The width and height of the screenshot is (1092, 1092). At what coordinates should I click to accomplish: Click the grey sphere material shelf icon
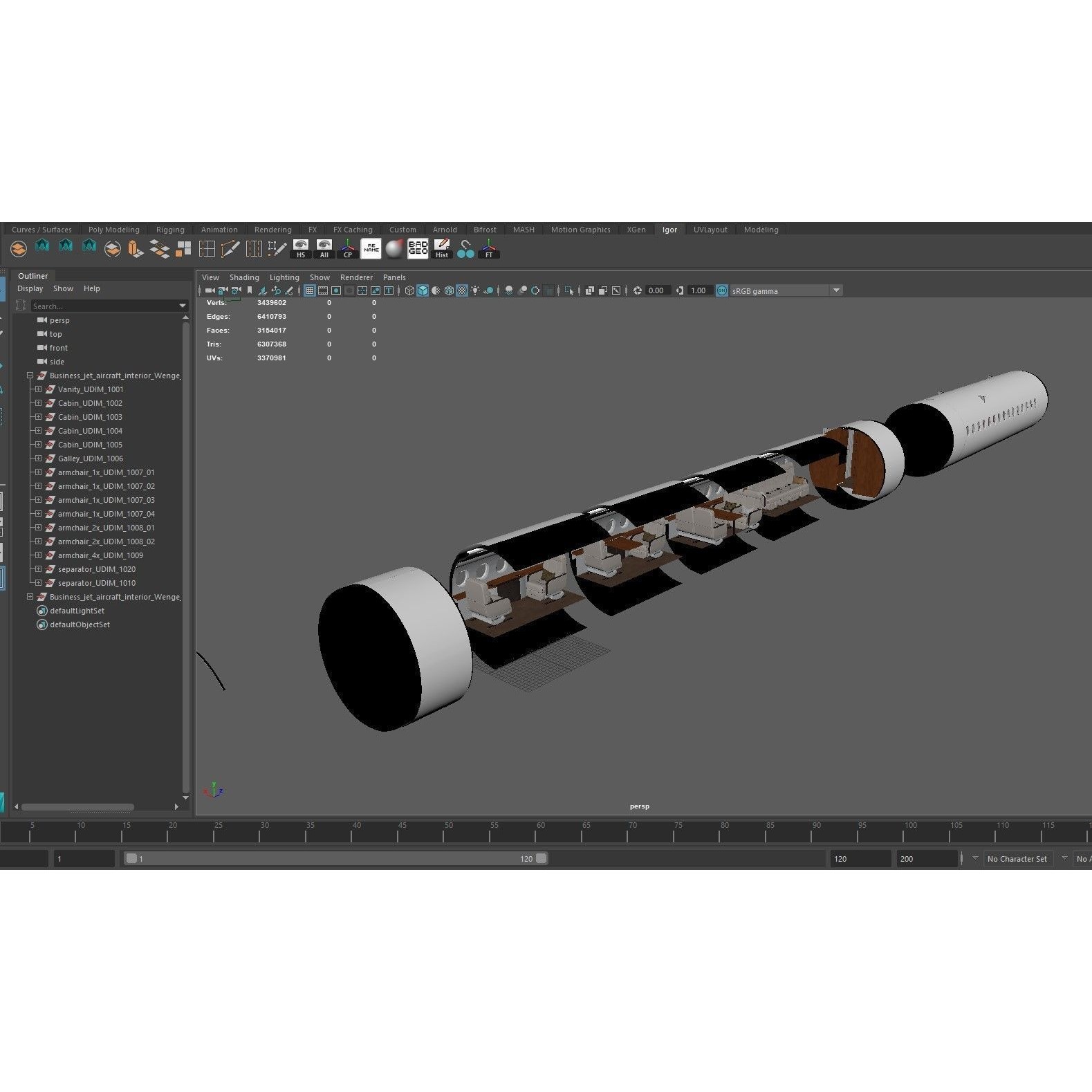point(394,249)
